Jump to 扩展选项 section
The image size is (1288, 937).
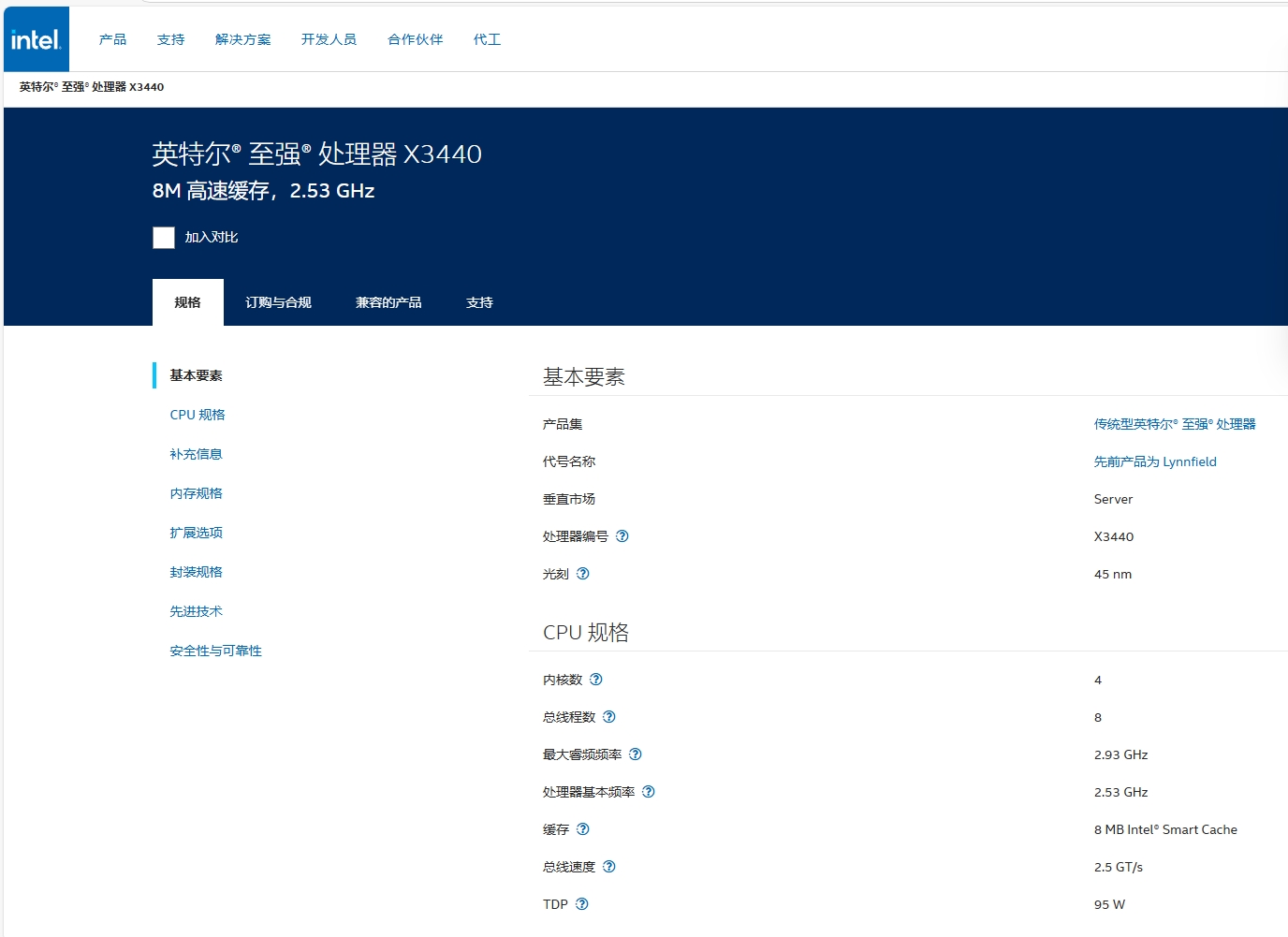pyautogui.click(x=197, y=533)
